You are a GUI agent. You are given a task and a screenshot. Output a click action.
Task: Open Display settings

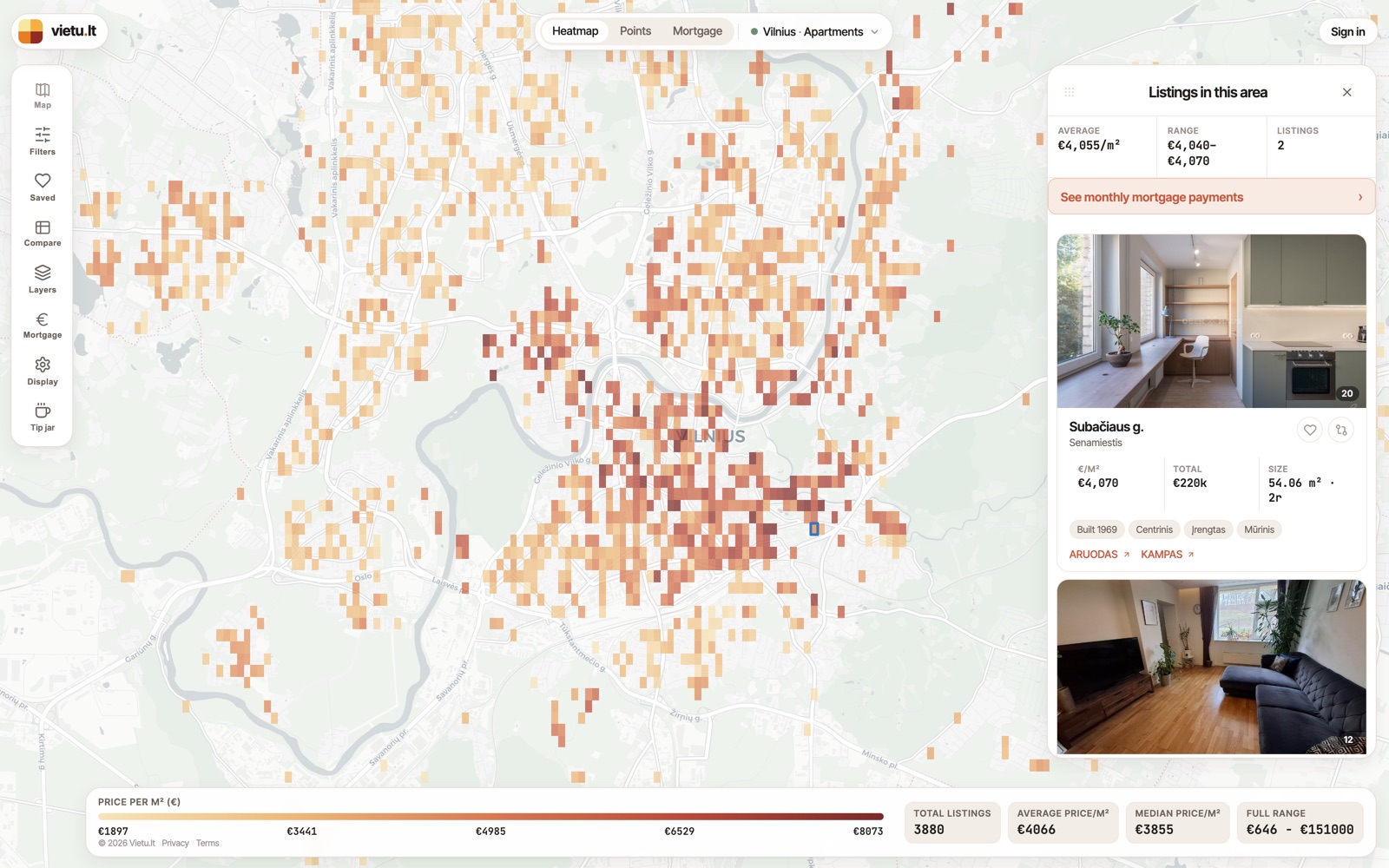click(x=43, y=371)
